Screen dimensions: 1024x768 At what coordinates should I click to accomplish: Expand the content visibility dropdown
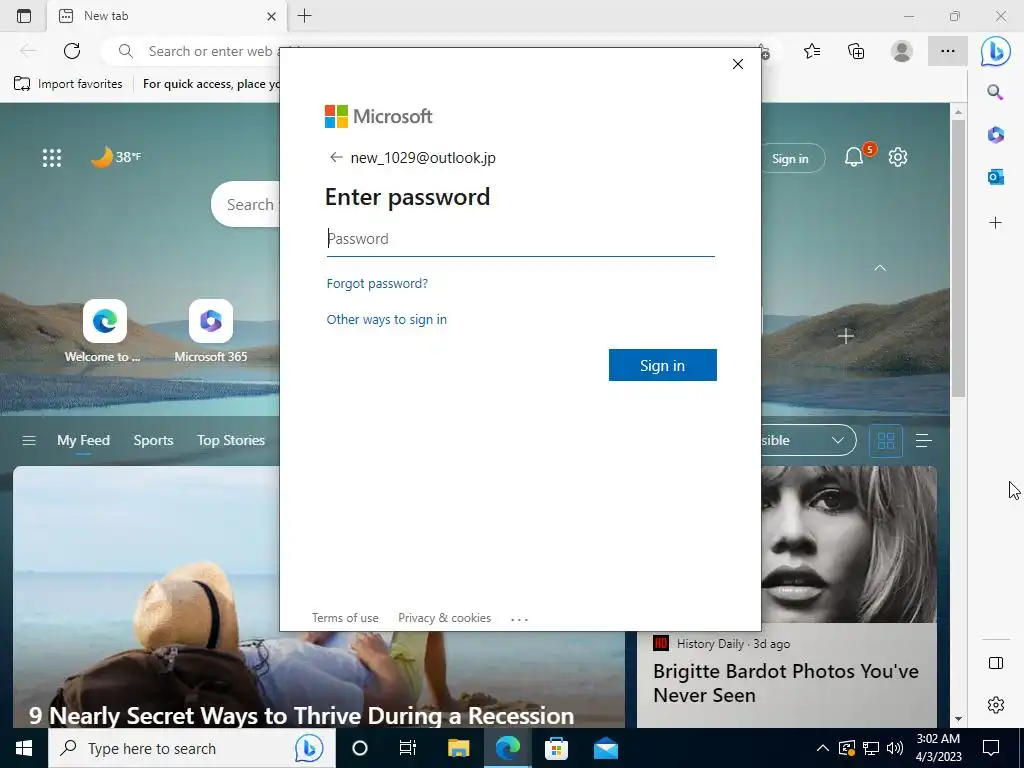coord(810,441)
